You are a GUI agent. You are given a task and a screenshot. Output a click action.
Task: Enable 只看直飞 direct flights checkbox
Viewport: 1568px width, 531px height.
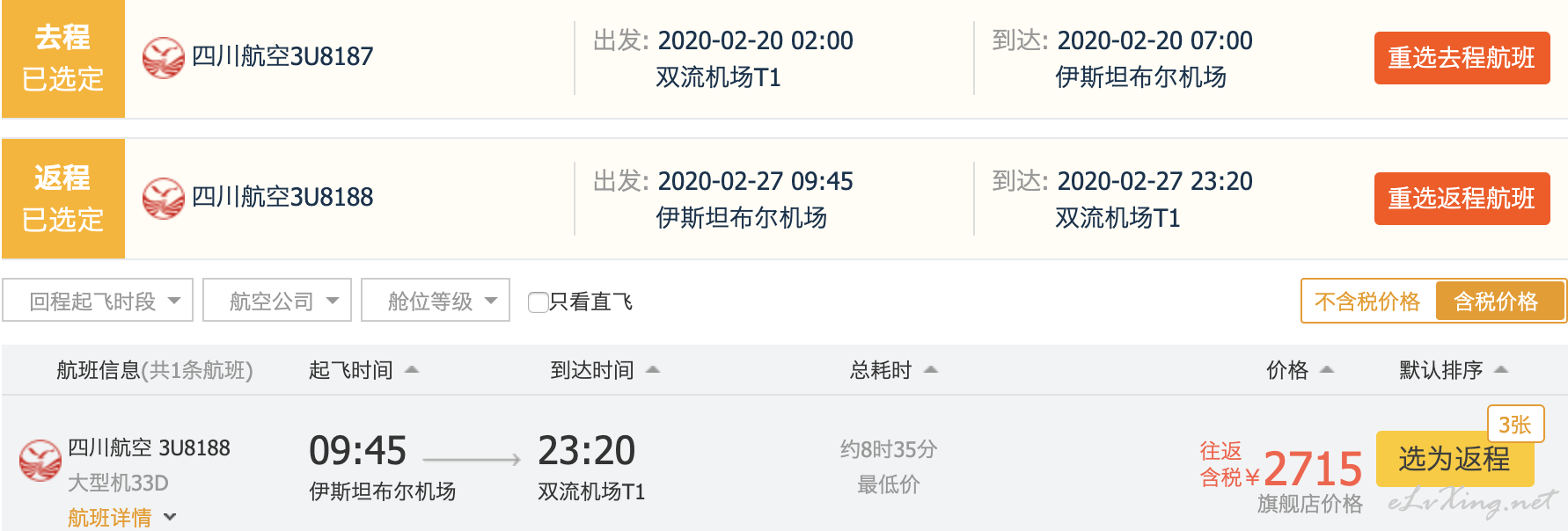coord(538,302)
